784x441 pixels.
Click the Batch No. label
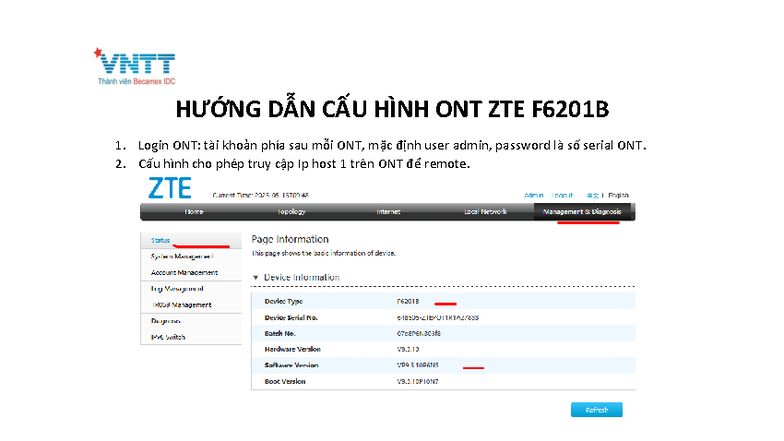point(280,334)
